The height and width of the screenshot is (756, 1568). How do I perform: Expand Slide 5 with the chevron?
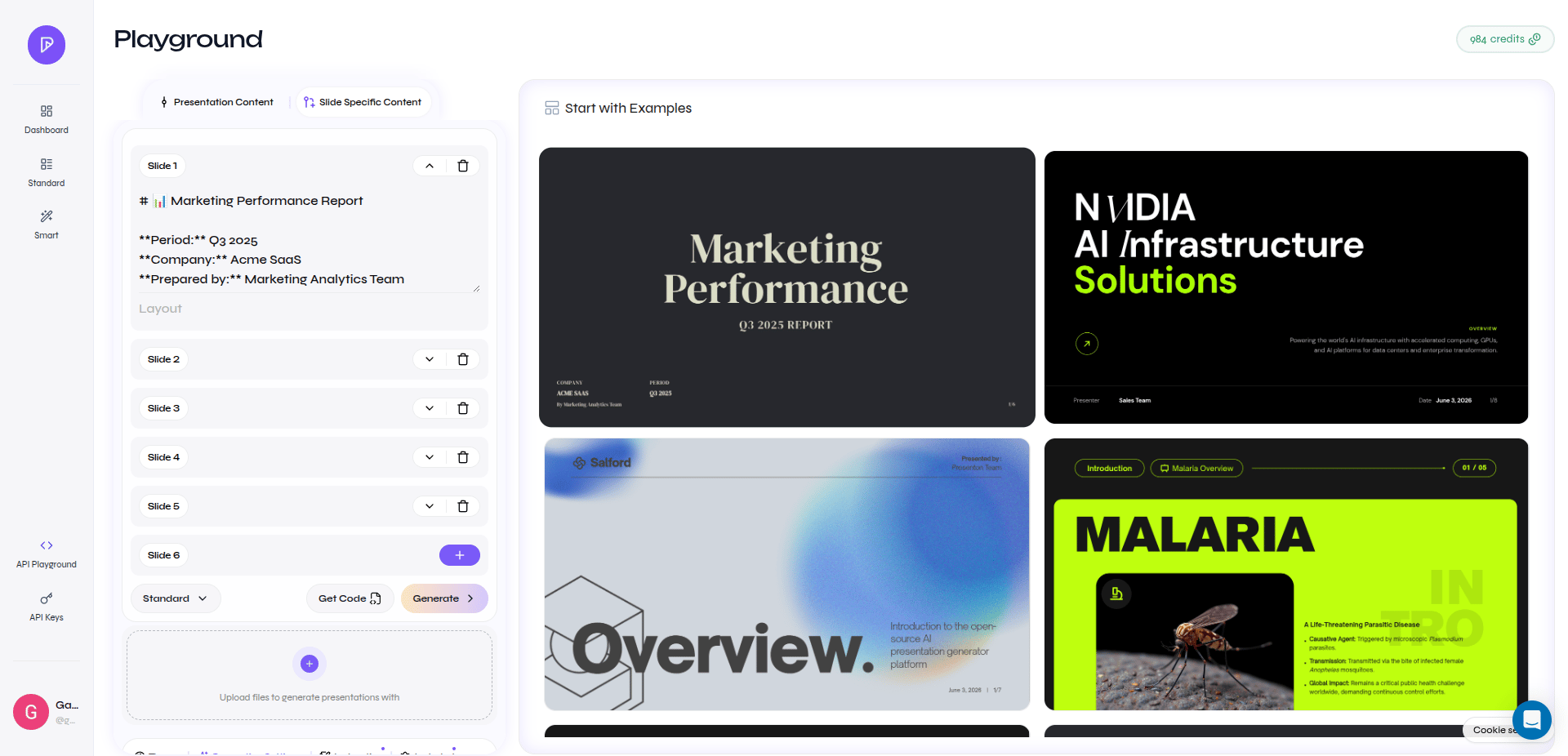coord(430,506)
